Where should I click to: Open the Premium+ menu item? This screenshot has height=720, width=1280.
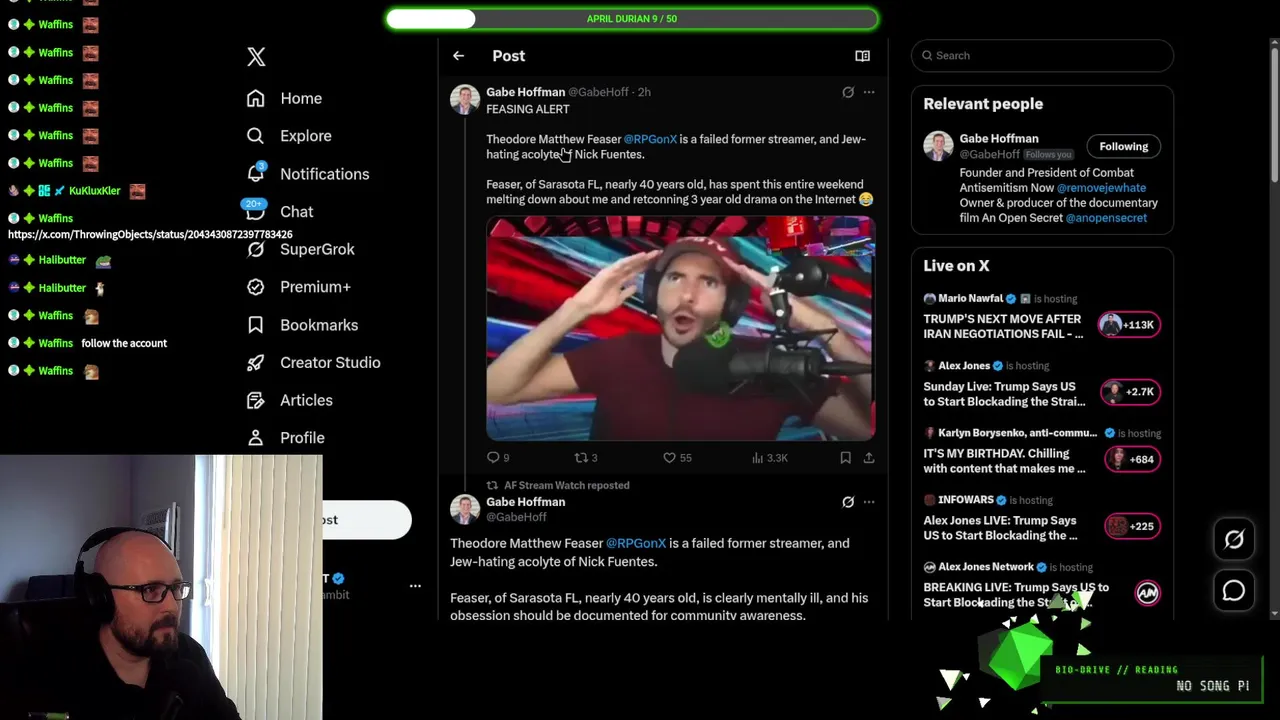[315, 287]
